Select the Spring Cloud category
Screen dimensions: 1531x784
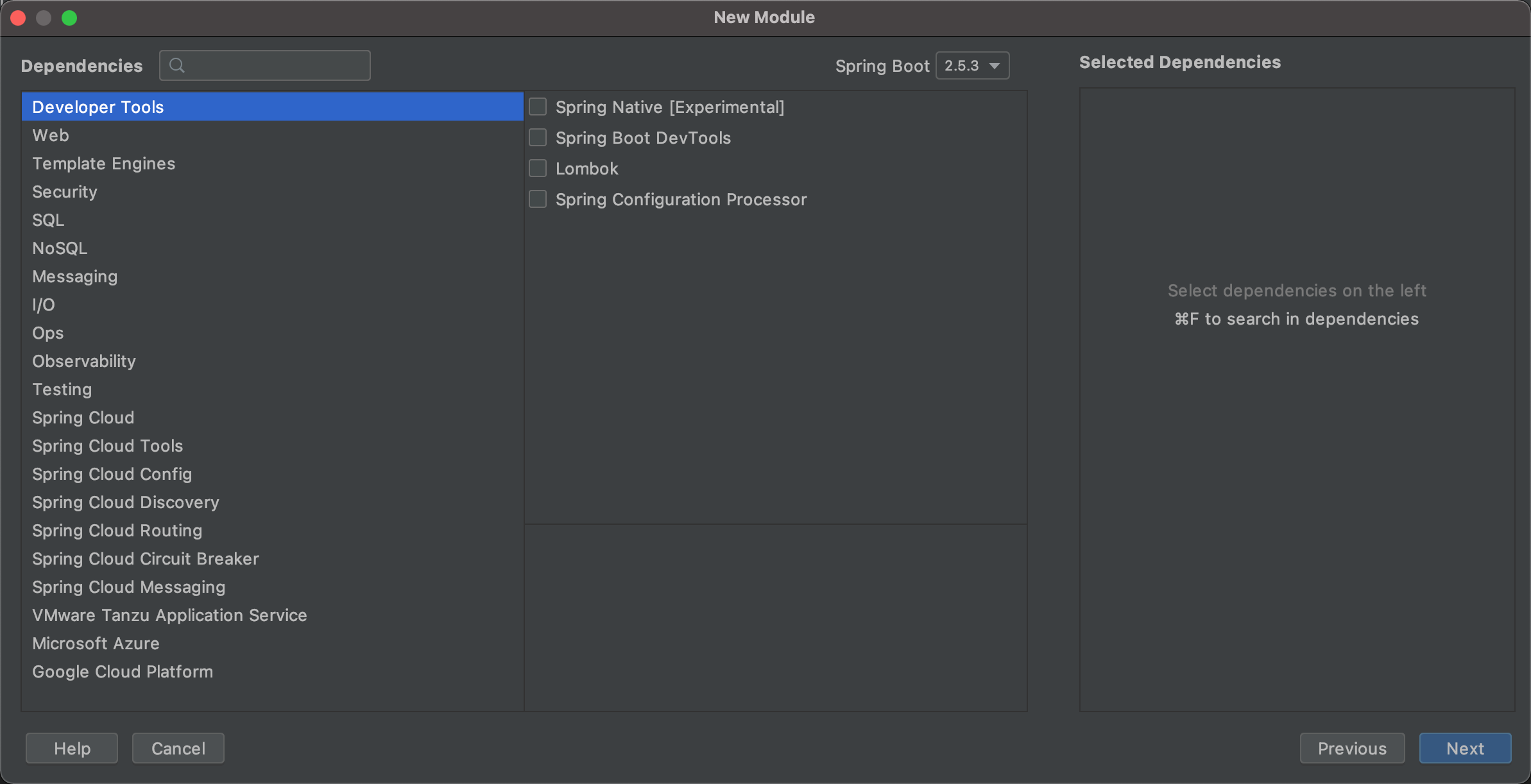[x=273, y=417]
